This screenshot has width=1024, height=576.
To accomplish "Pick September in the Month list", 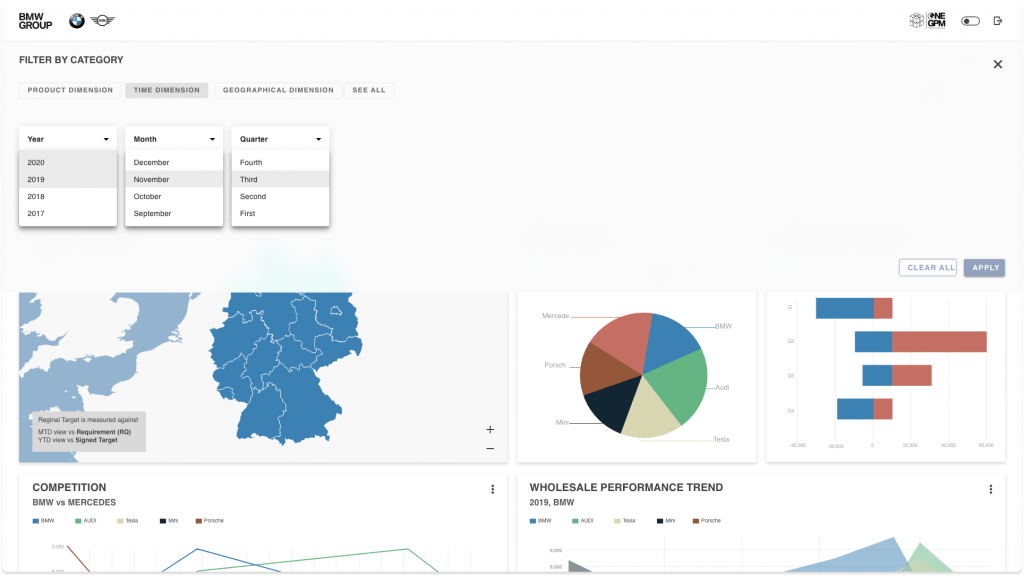I will tap(174, 214).
